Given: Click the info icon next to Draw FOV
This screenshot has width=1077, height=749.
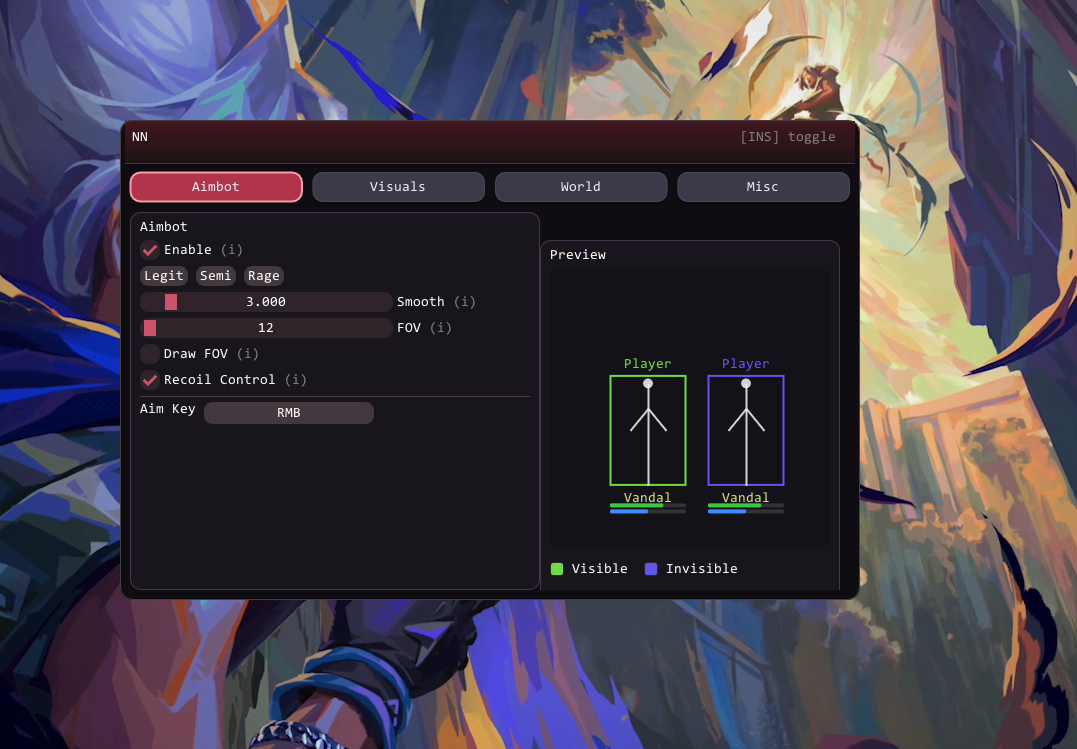Looking at the screenshot, I should pos(248,354).
